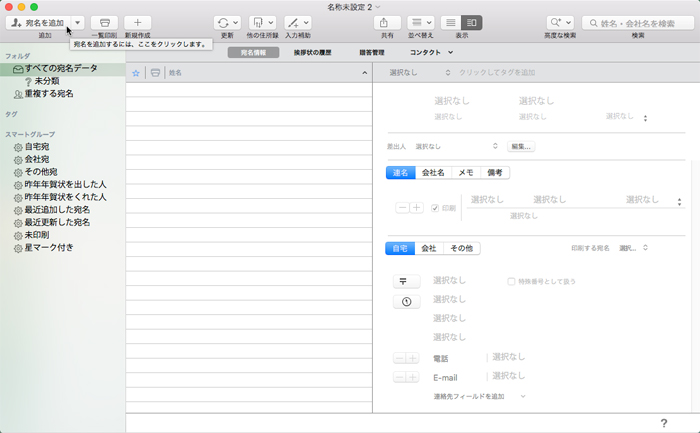700x433 pixels.
Task: Toggle the 印刷 checkbox
Action: [435, 208]
